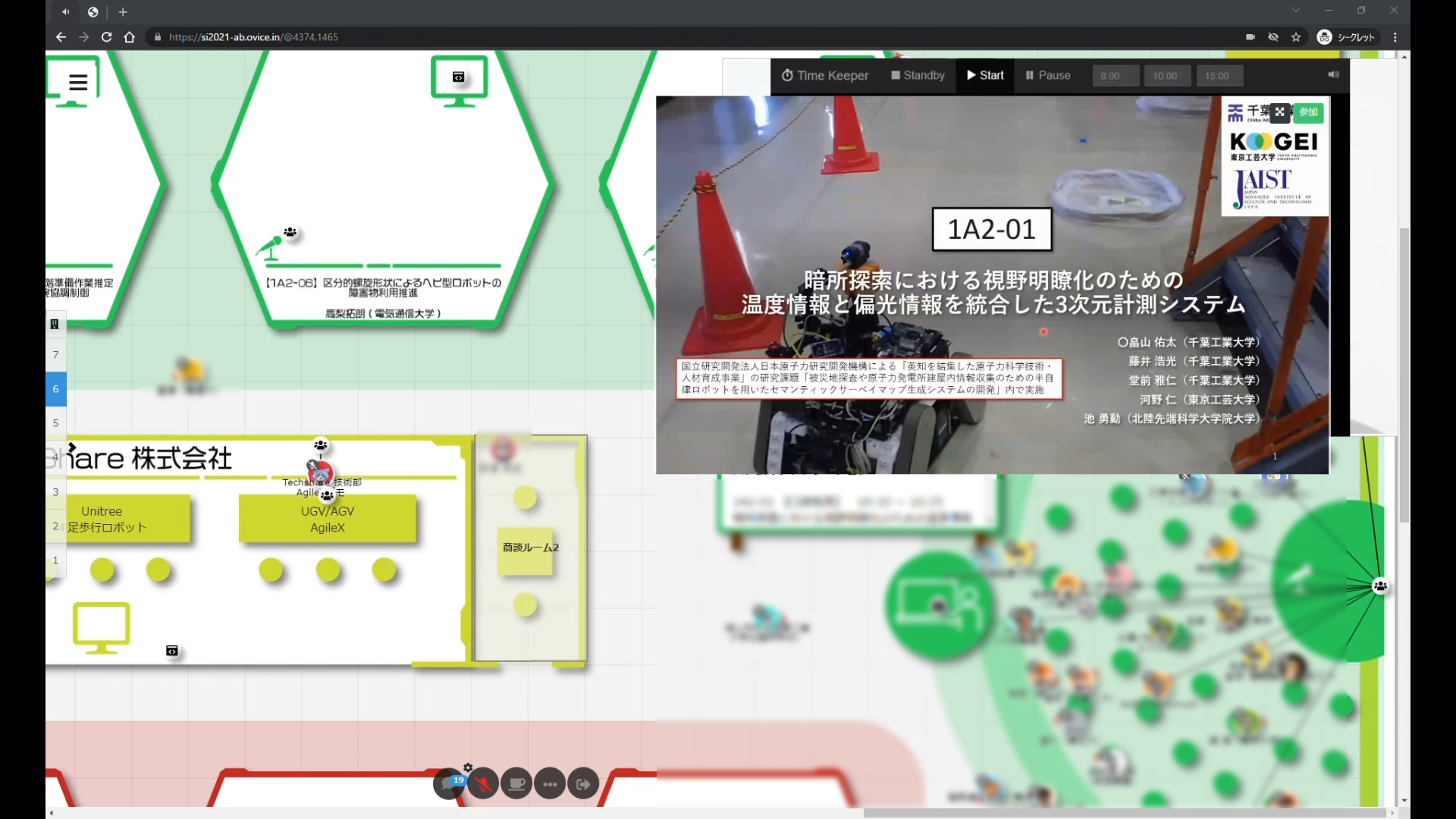Select the 15:00 timer field
The width and height of the screenshot is (1456, 819).
1219,76
